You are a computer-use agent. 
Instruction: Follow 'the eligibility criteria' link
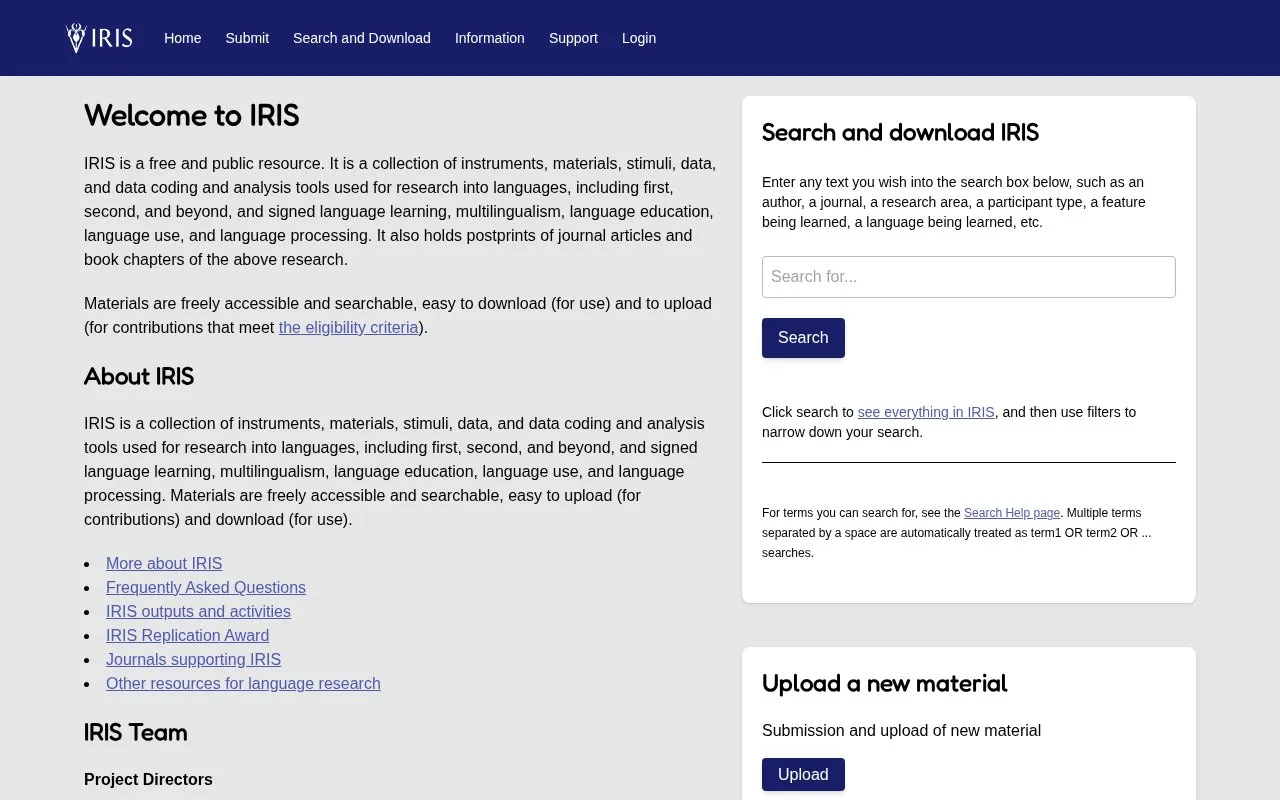[349, 327]
